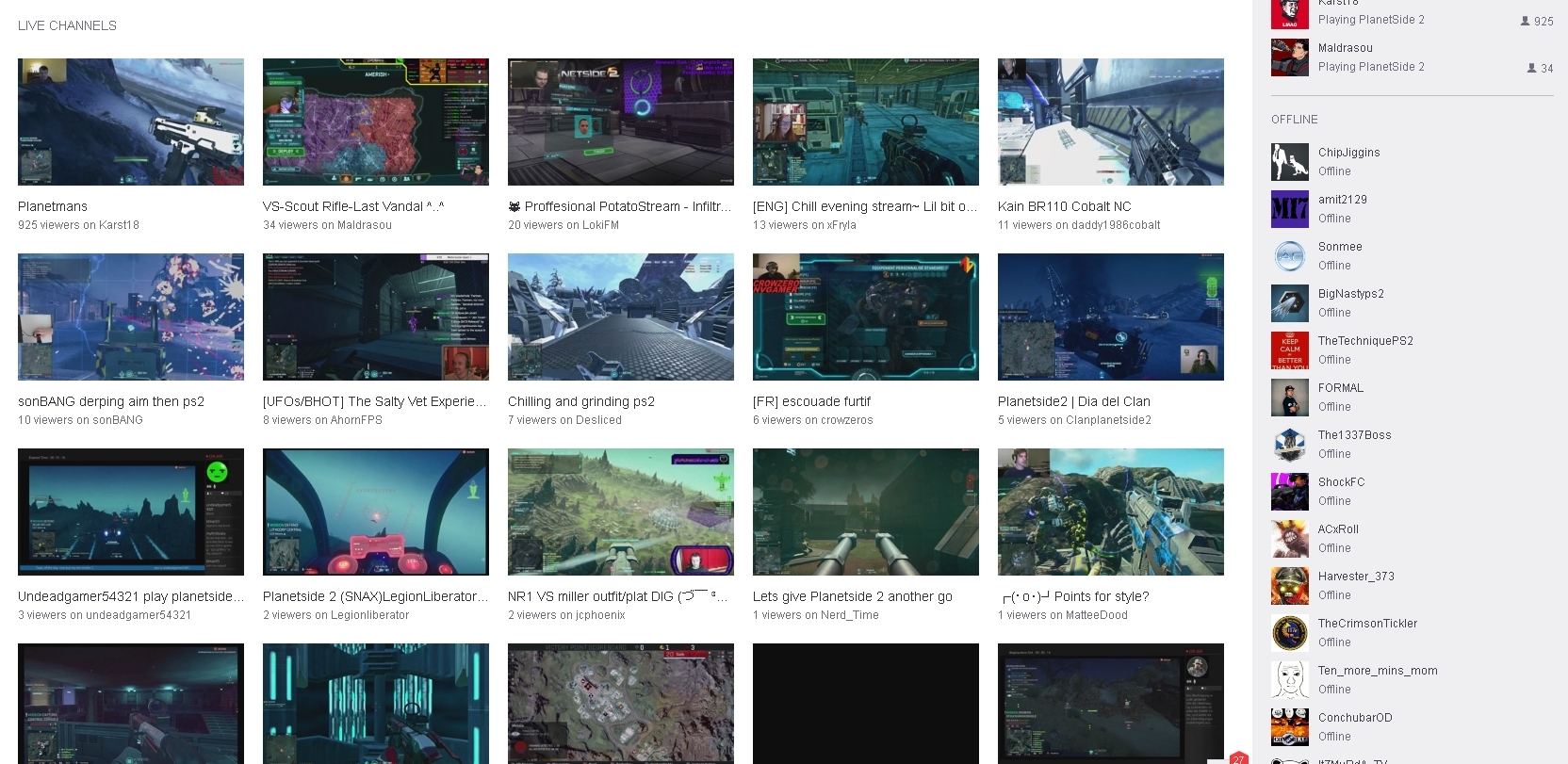Open The1337Boss's avatar icon
Image resolution: width=1568 pixels, height=764 pixels.
[1290, 445]
